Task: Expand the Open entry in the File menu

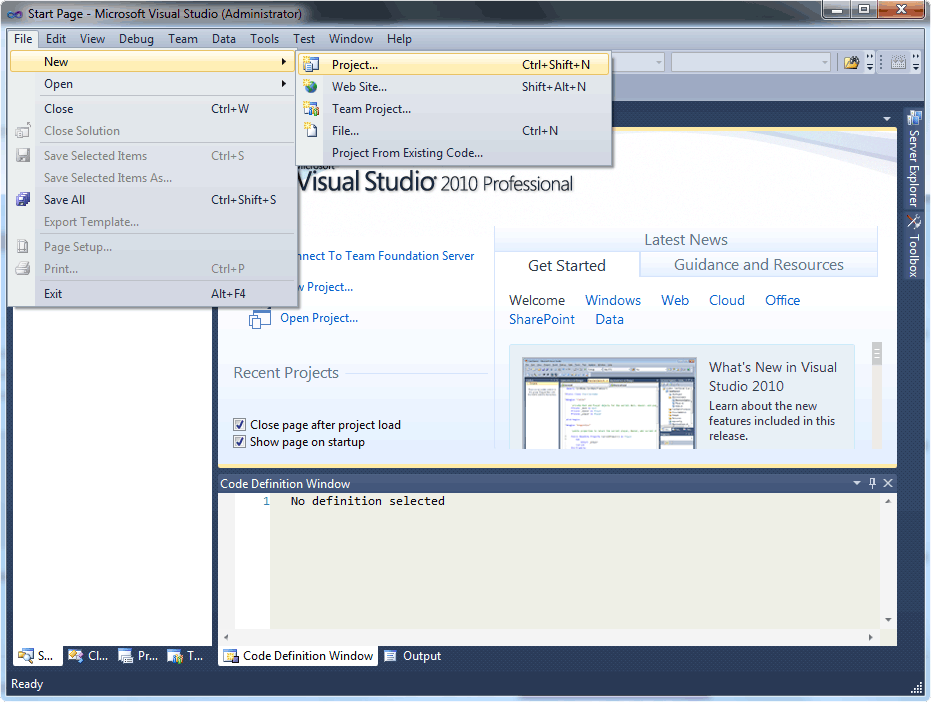Action: point(153,84)
